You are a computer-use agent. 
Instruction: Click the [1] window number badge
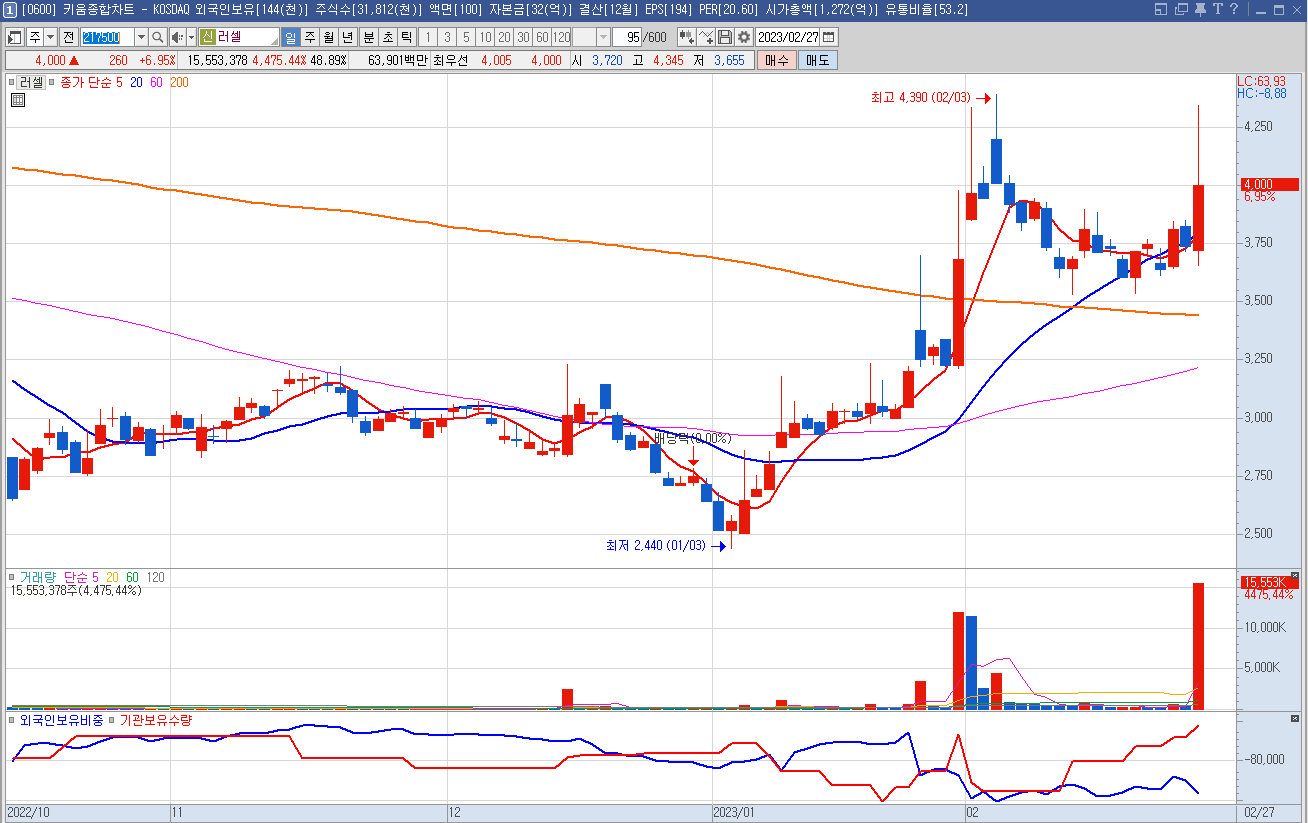[x=9, y=9]
